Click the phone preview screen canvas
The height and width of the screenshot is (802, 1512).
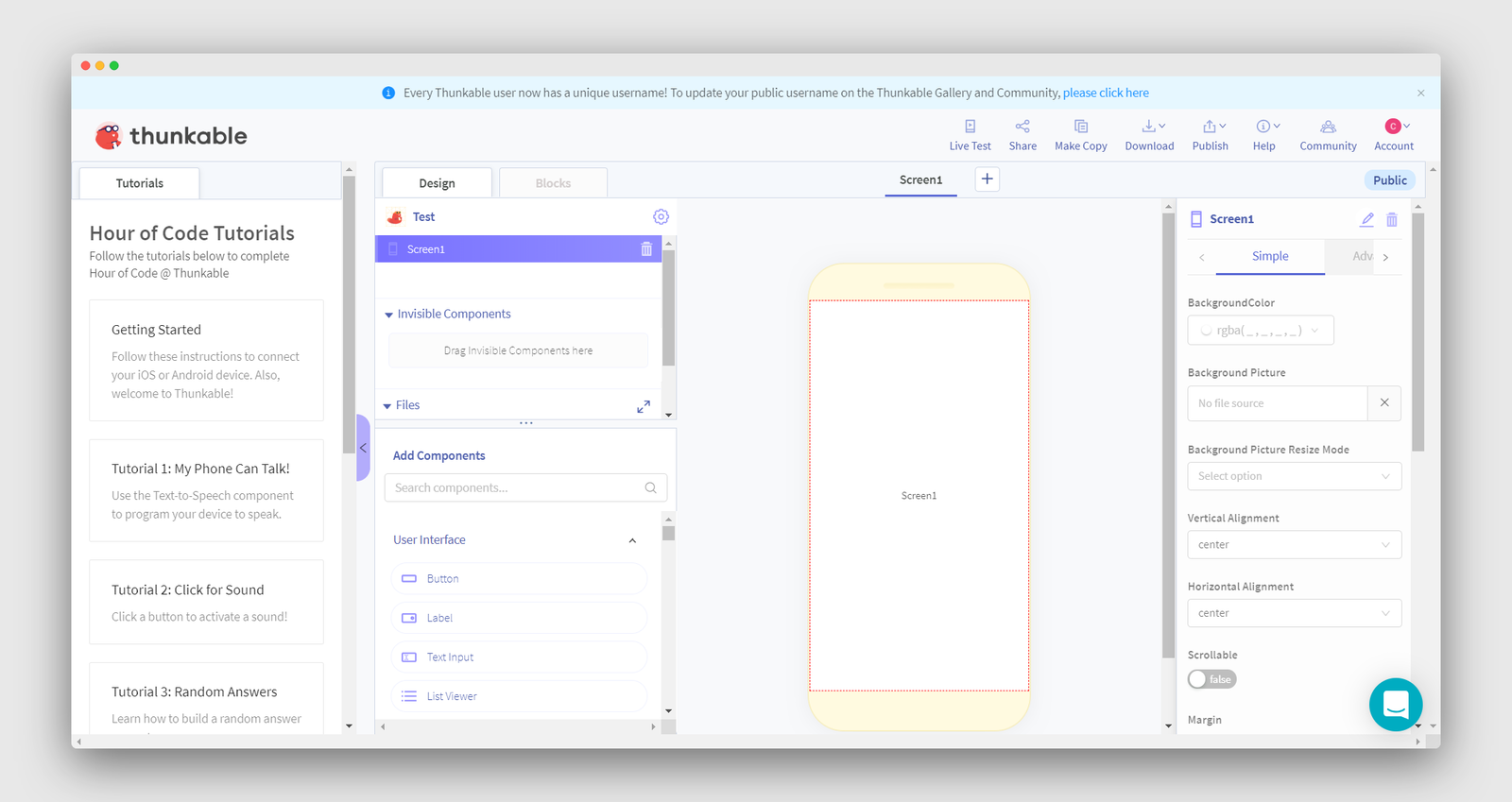point(919,496)
